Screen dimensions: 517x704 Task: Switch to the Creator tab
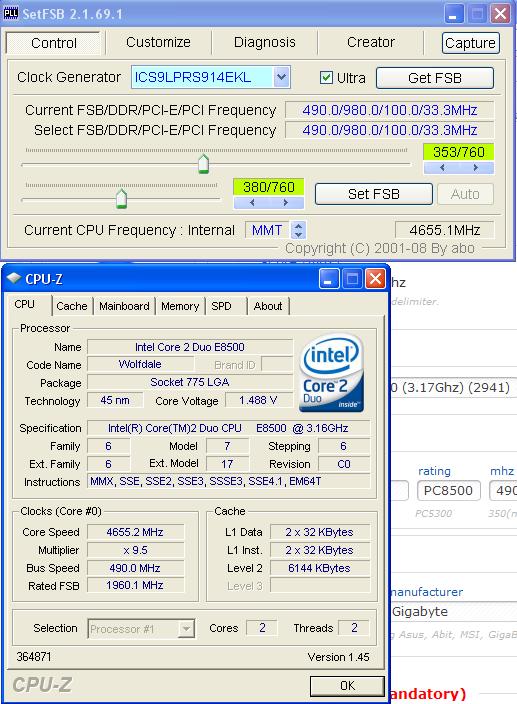coord(371,42)
